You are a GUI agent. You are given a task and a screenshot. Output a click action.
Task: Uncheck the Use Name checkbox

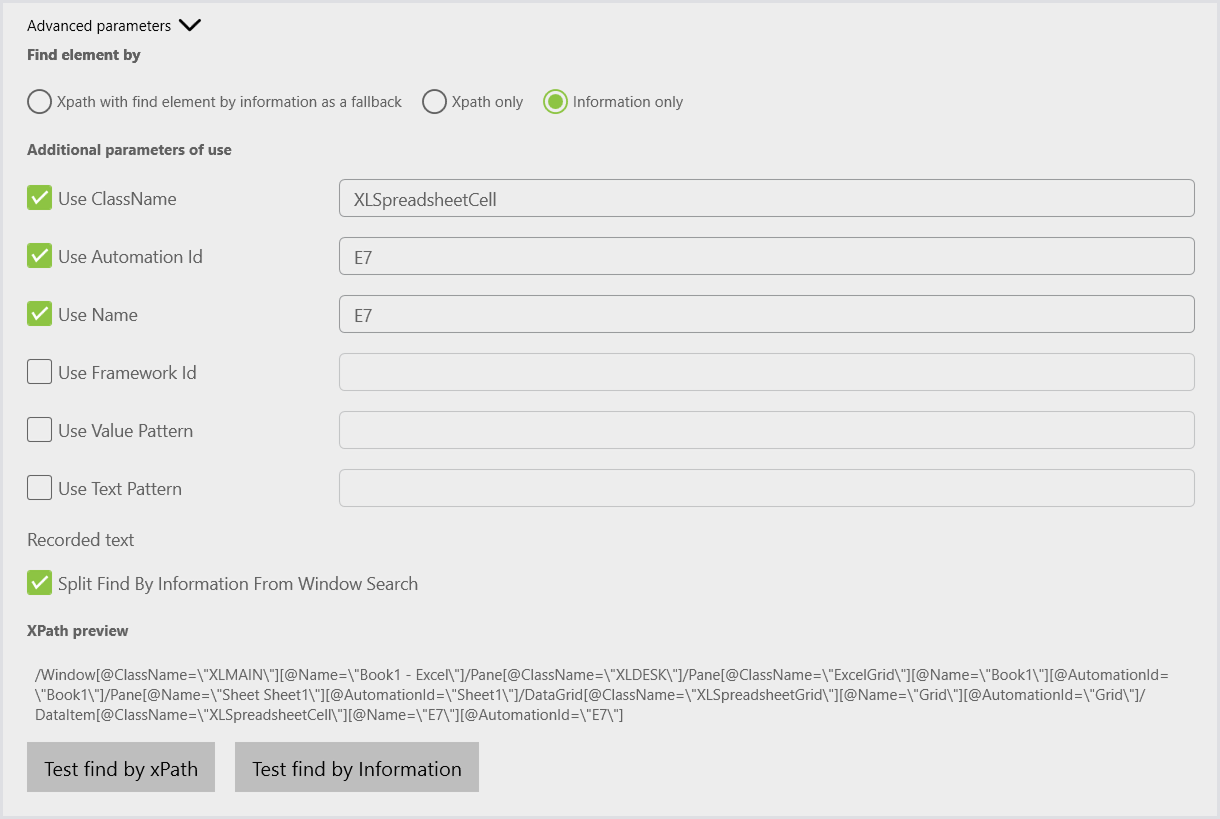coord(40,314)
